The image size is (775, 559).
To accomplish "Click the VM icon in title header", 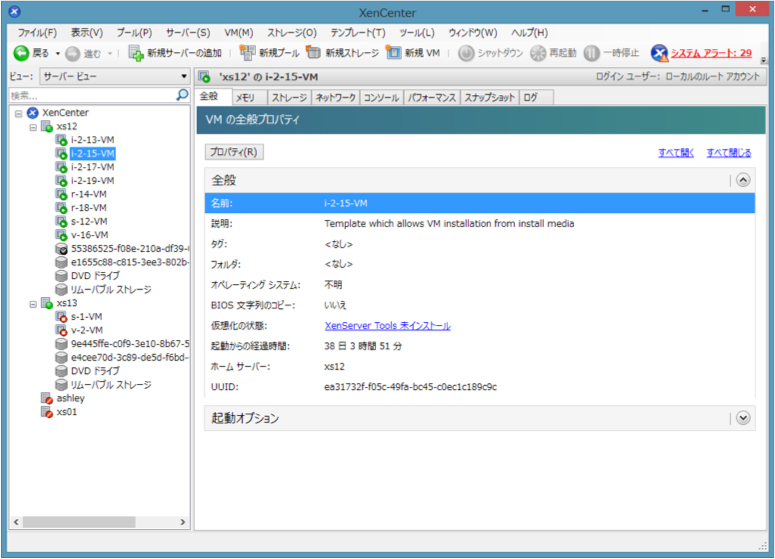I will 204,77.
